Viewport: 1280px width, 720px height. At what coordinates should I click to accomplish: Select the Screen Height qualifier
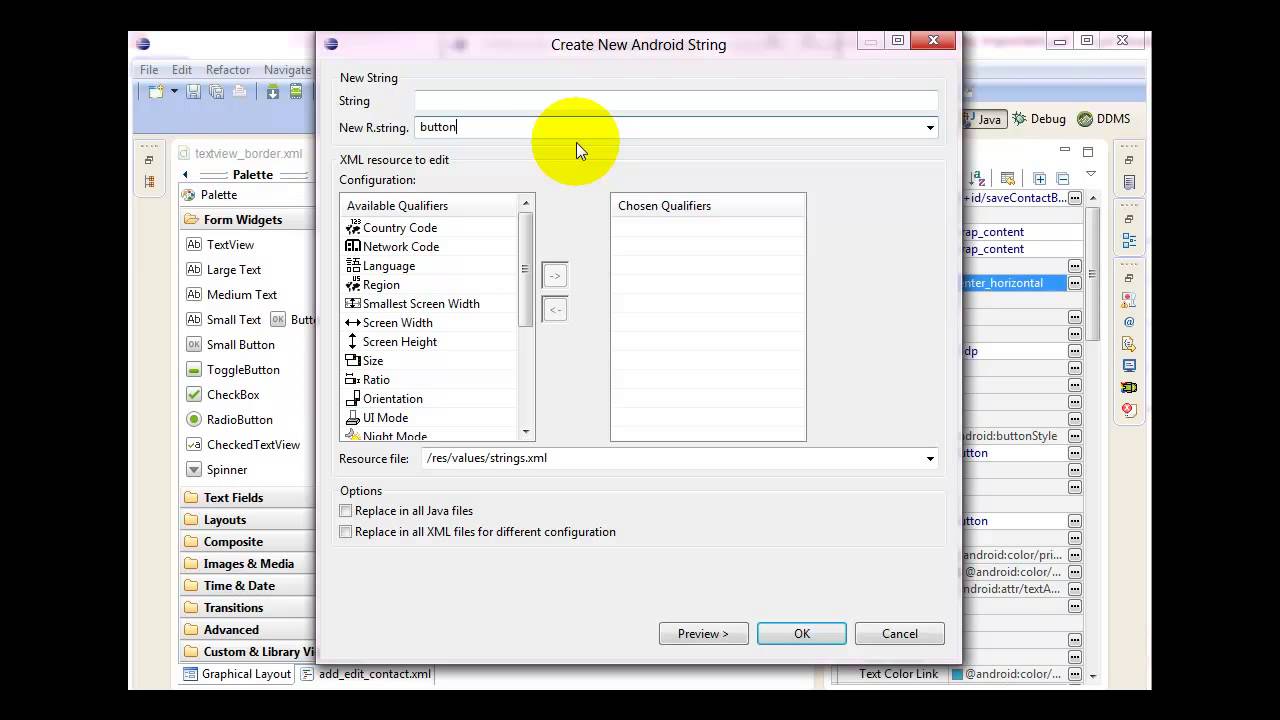391,342
